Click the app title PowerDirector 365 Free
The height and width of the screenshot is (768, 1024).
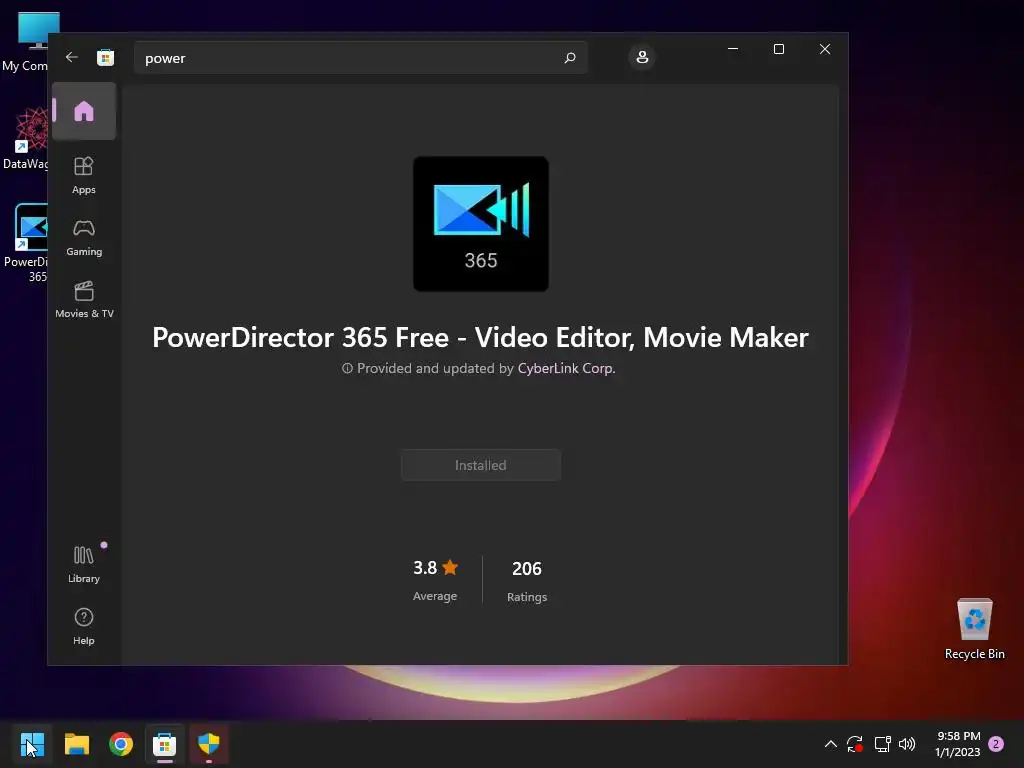[480, 338]
